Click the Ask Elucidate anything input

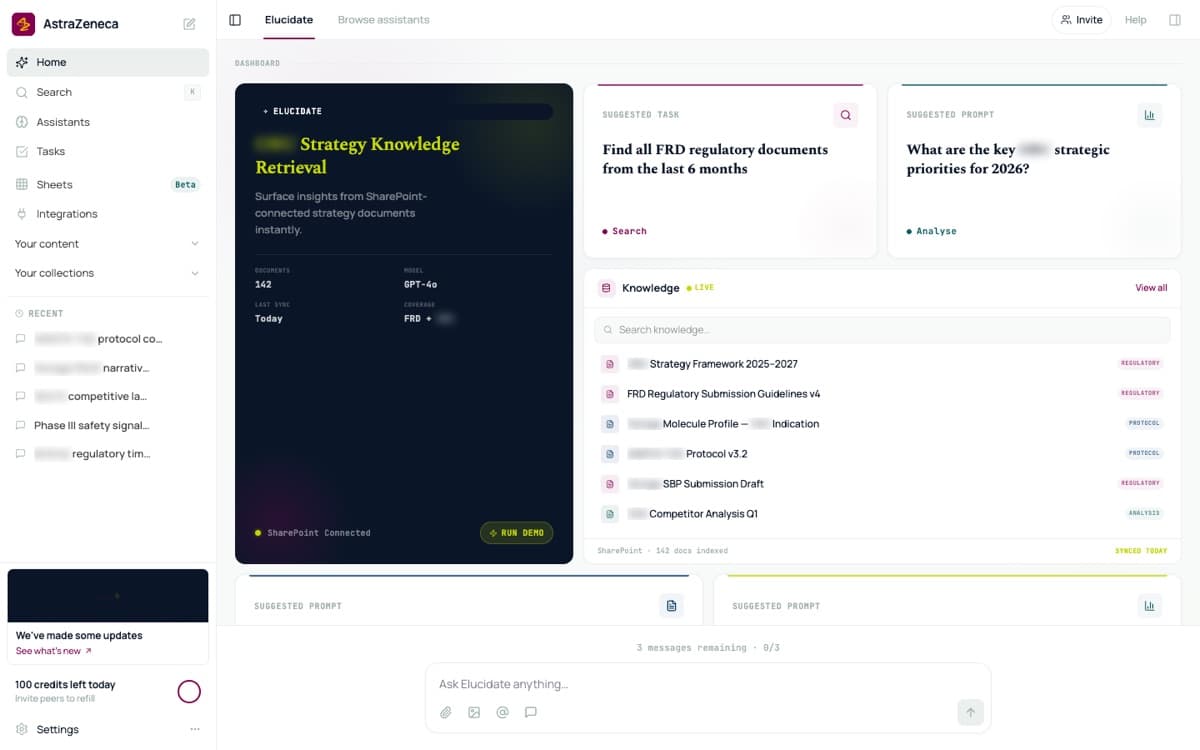click(708, 684)
